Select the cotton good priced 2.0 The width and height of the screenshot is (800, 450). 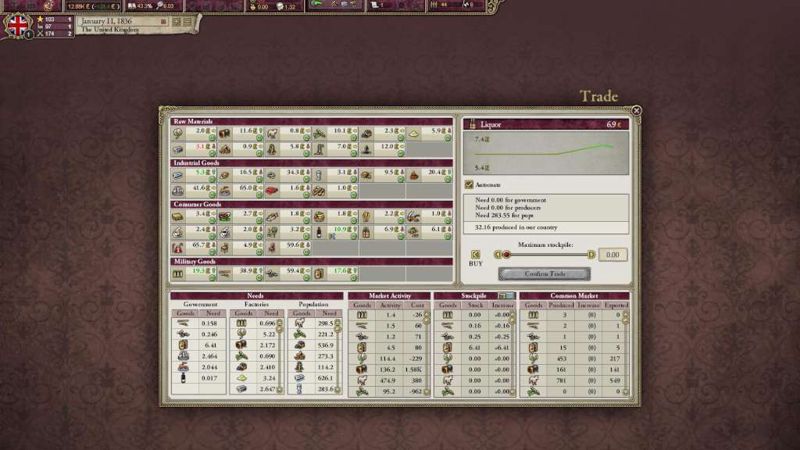[x=193, y=134]
